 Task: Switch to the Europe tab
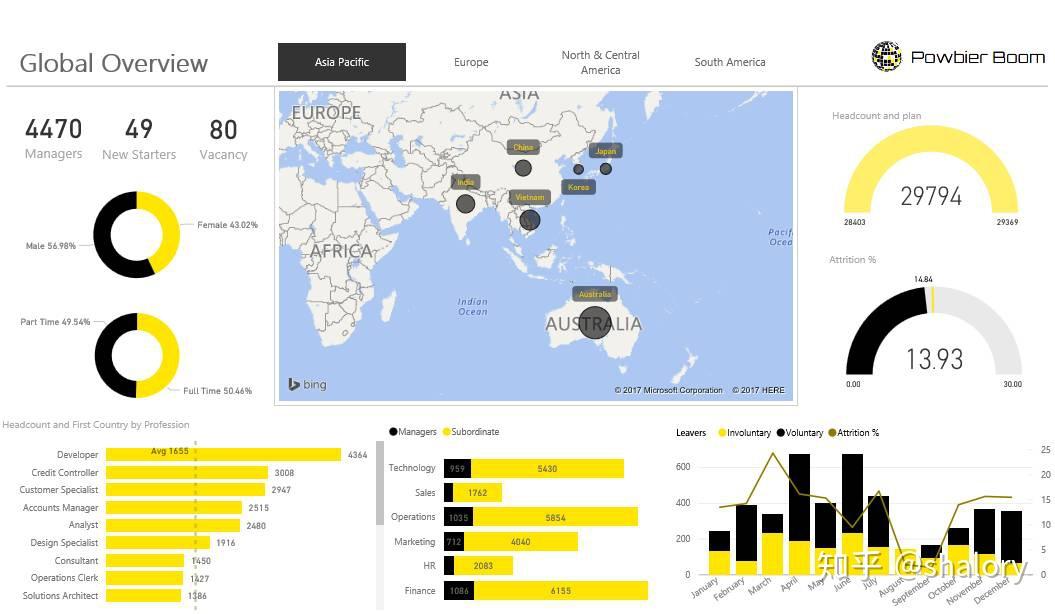pyautogui.click(x=470, y=62)
